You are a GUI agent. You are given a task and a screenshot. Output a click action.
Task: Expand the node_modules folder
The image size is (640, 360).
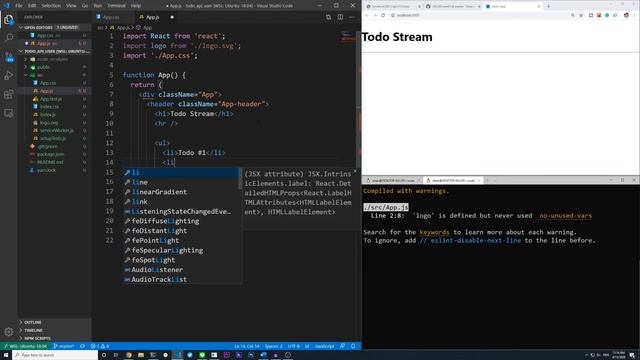coord(55,59)
